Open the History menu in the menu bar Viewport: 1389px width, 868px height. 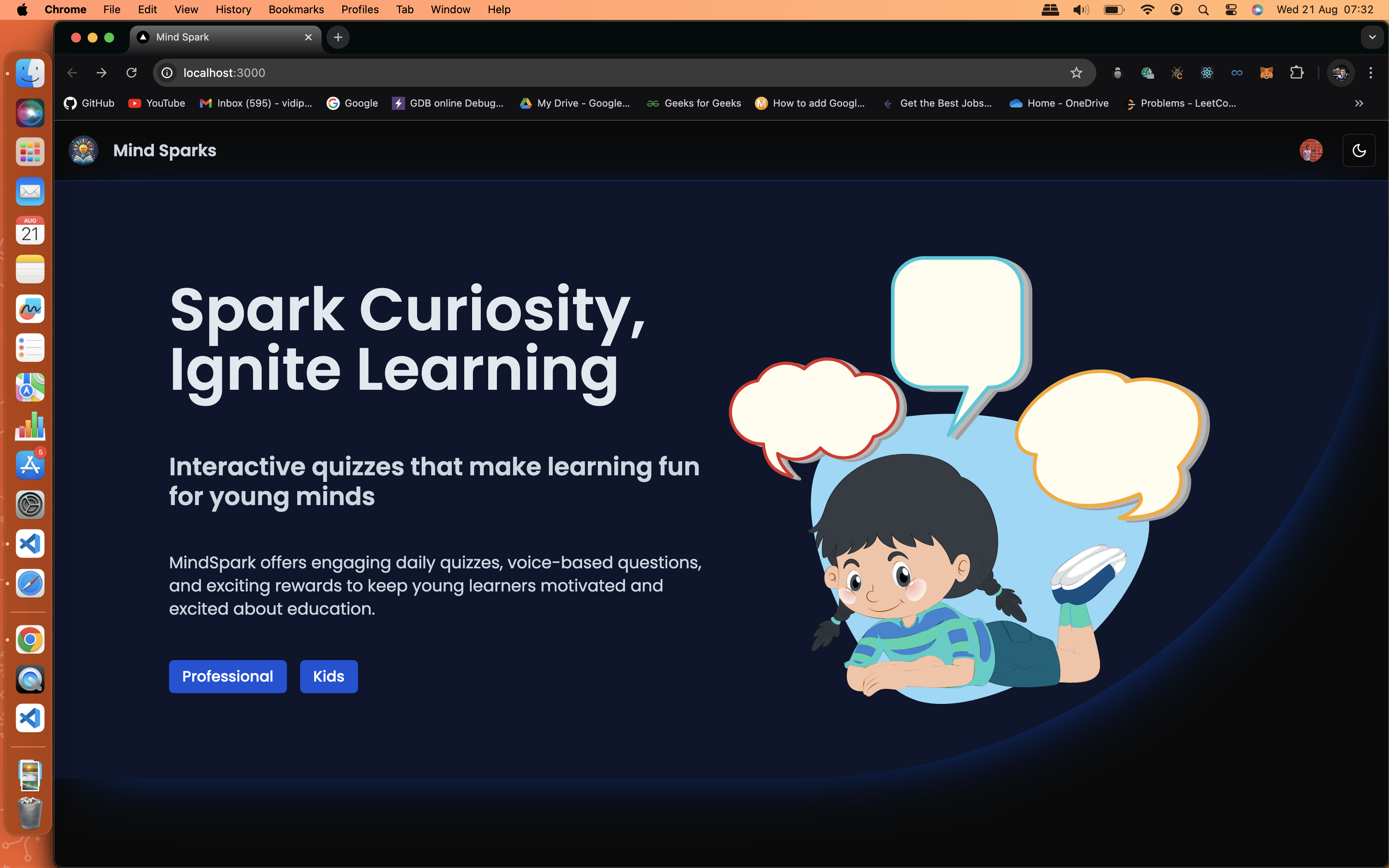click(x=233, y=10)
